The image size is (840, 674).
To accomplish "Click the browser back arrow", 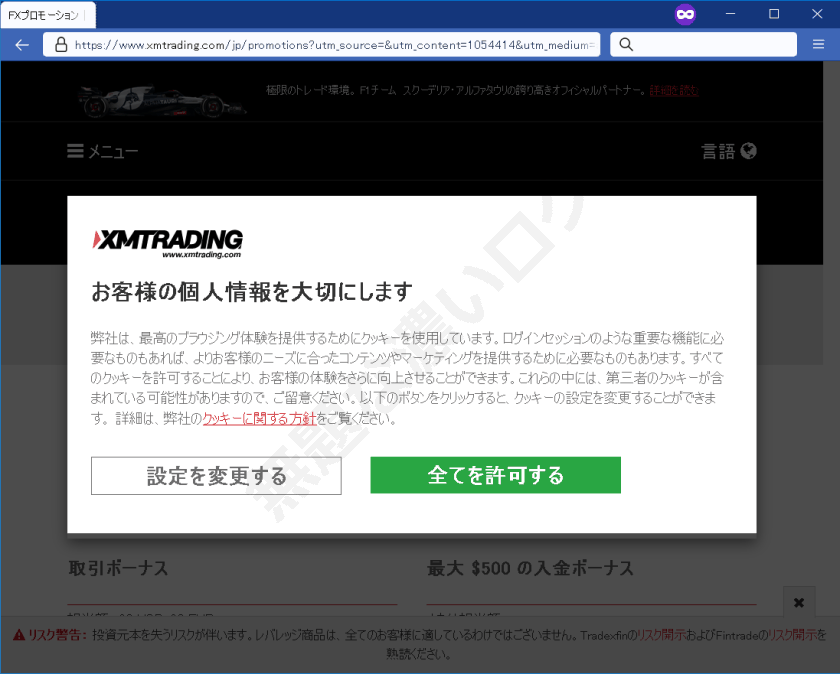I will (x=22, y=45).
